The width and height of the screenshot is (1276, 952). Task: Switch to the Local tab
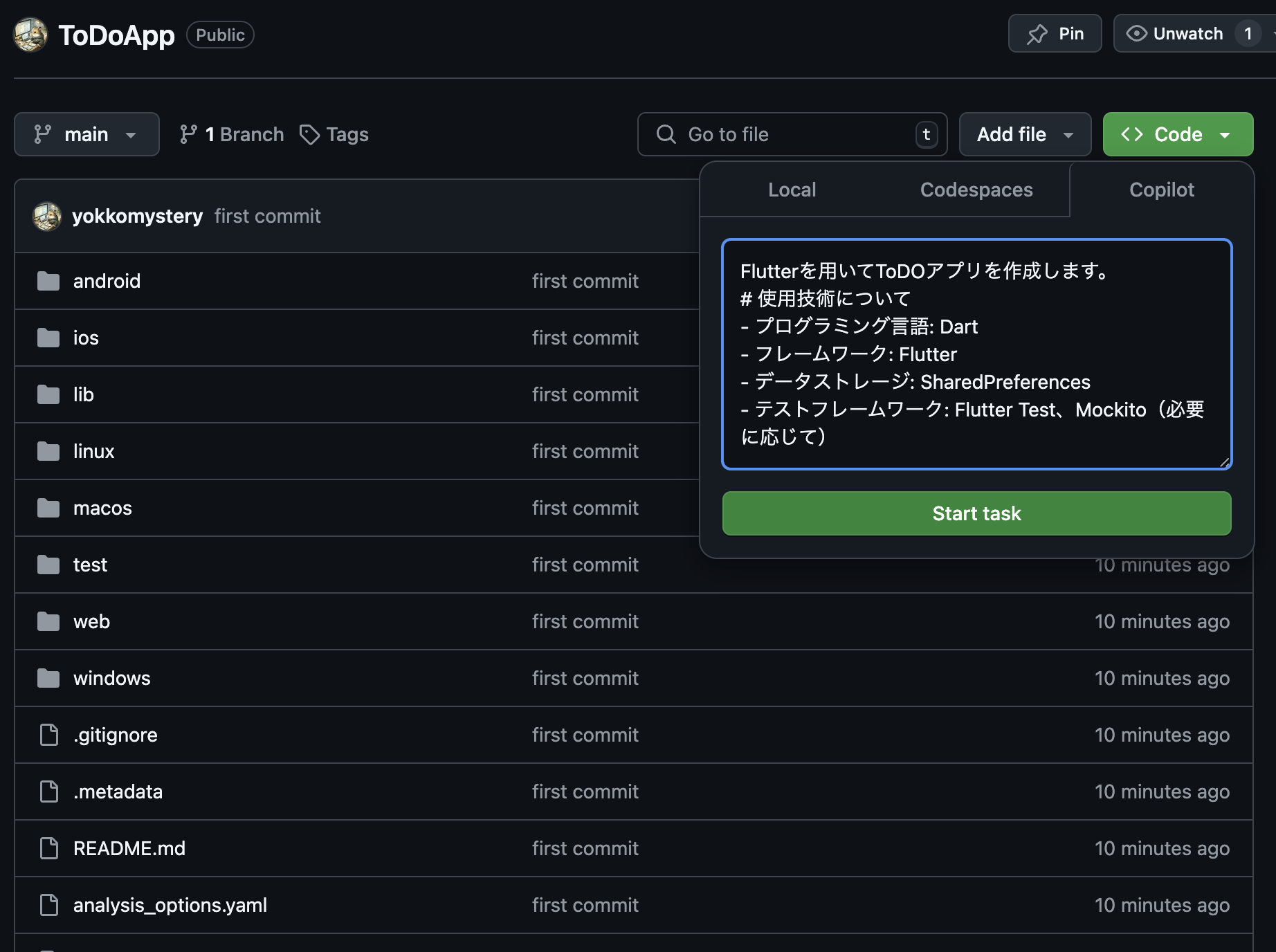click(x=792, y=190)
